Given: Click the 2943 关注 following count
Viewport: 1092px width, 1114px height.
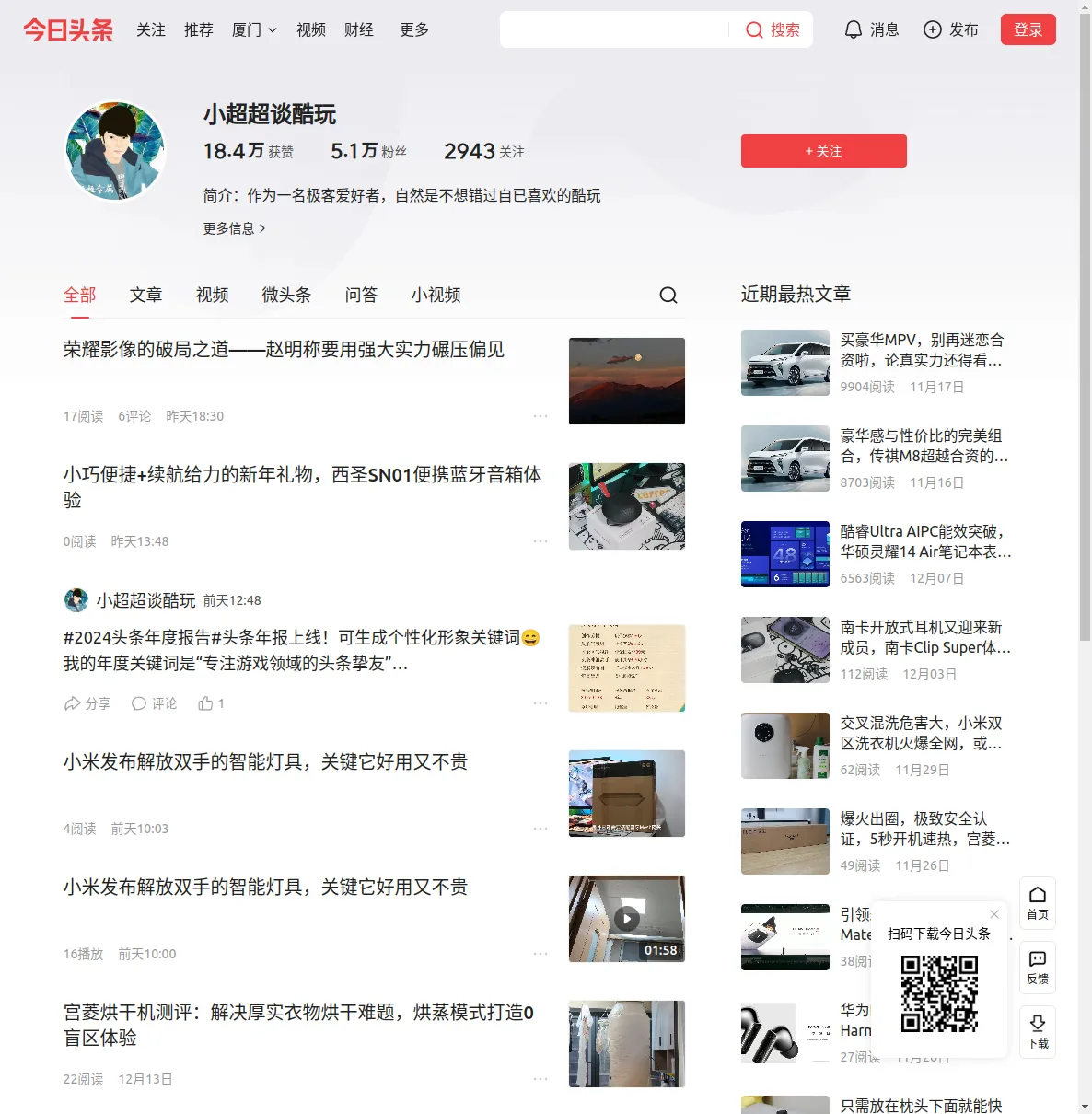Looking at the screenshot, I should (484, 151).
